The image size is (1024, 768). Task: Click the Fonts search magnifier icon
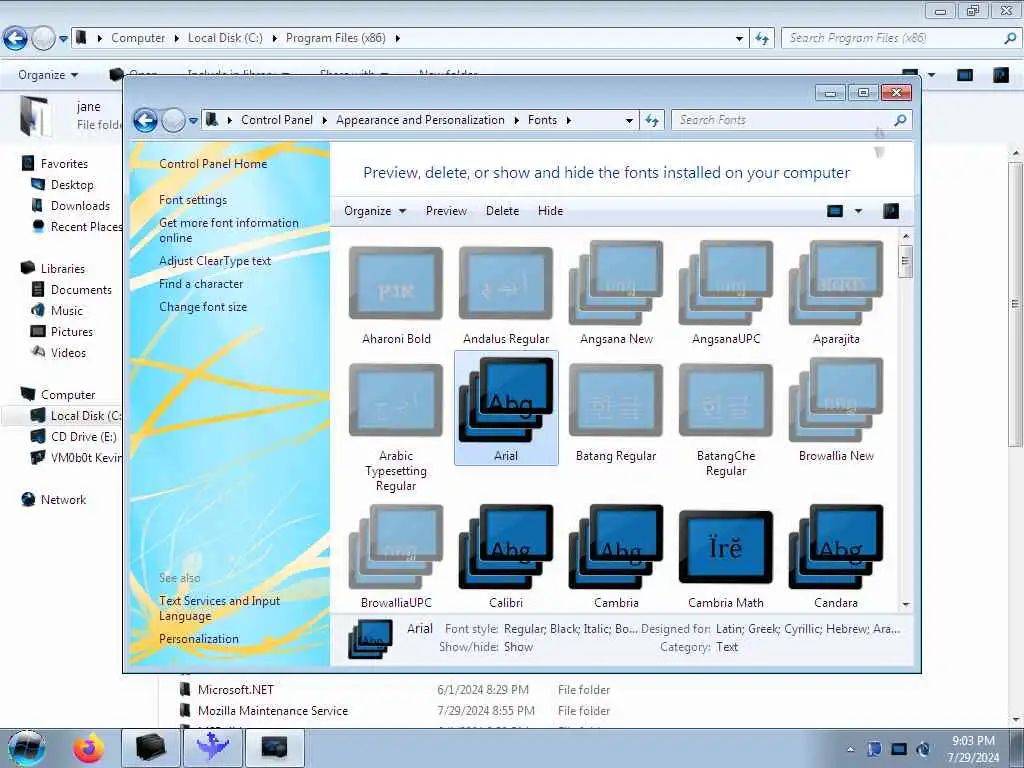point(901,120)
